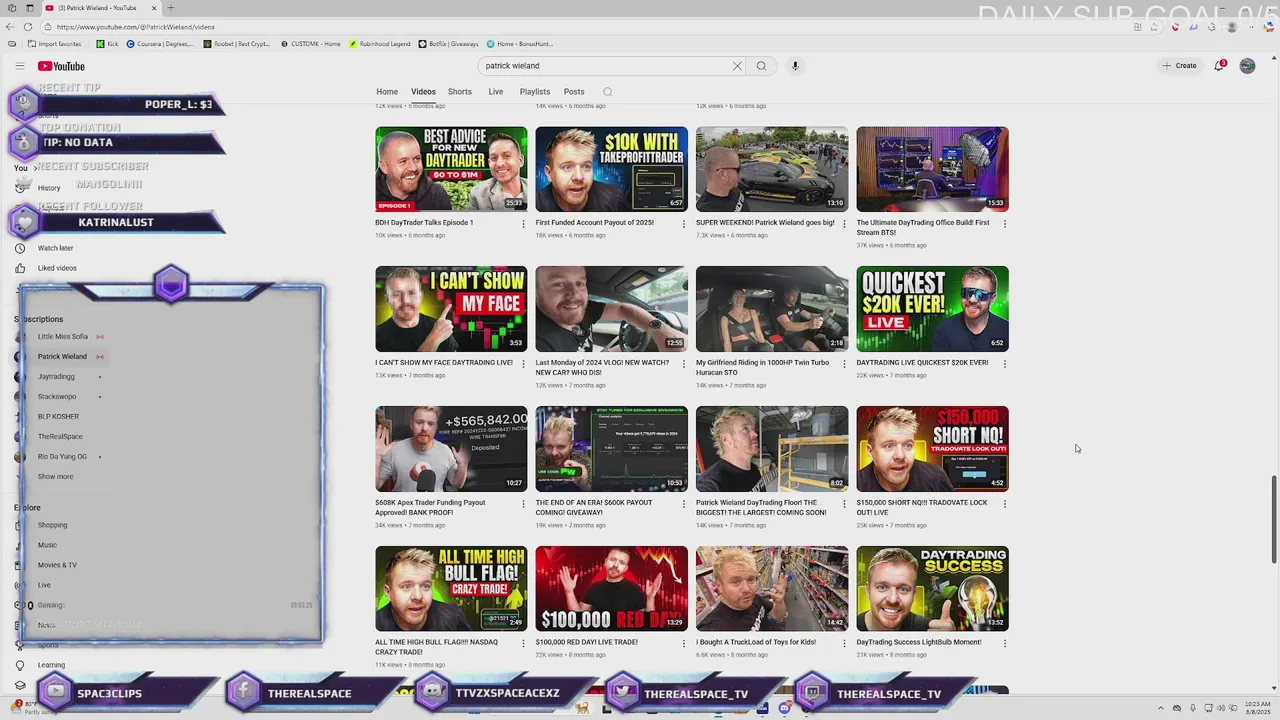Open the Robinhood Legend bookmark
This screenshot has width=1280, height=720.
[380, 44]
